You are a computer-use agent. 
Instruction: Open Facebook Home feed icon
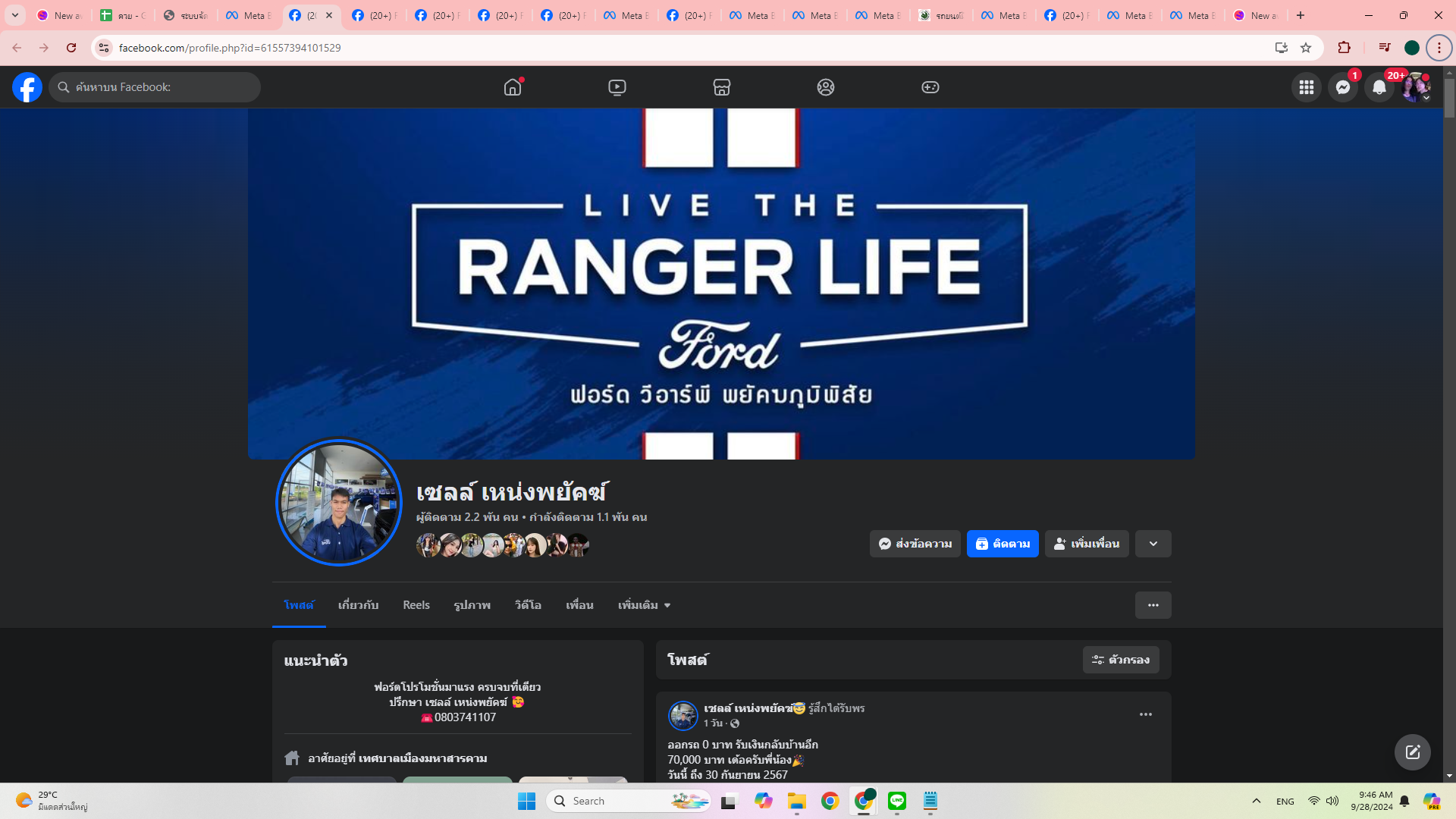coord(513,87)
